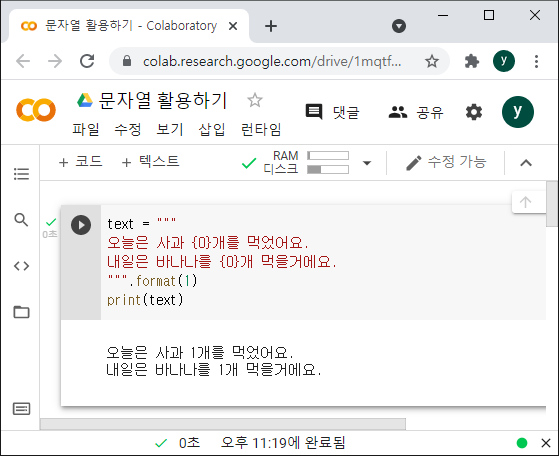Star the notebook title
559x456 pixels.
coord(255,100)
